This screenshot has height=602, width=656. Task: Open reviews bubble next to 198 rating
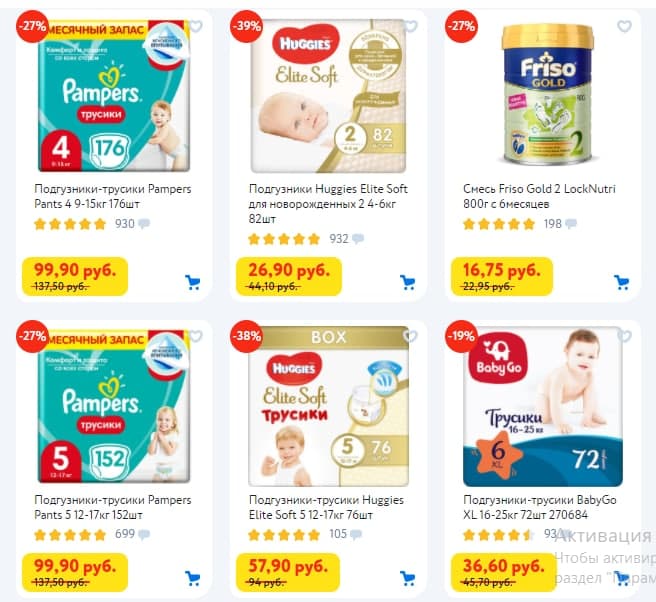(x=571, y=223)
